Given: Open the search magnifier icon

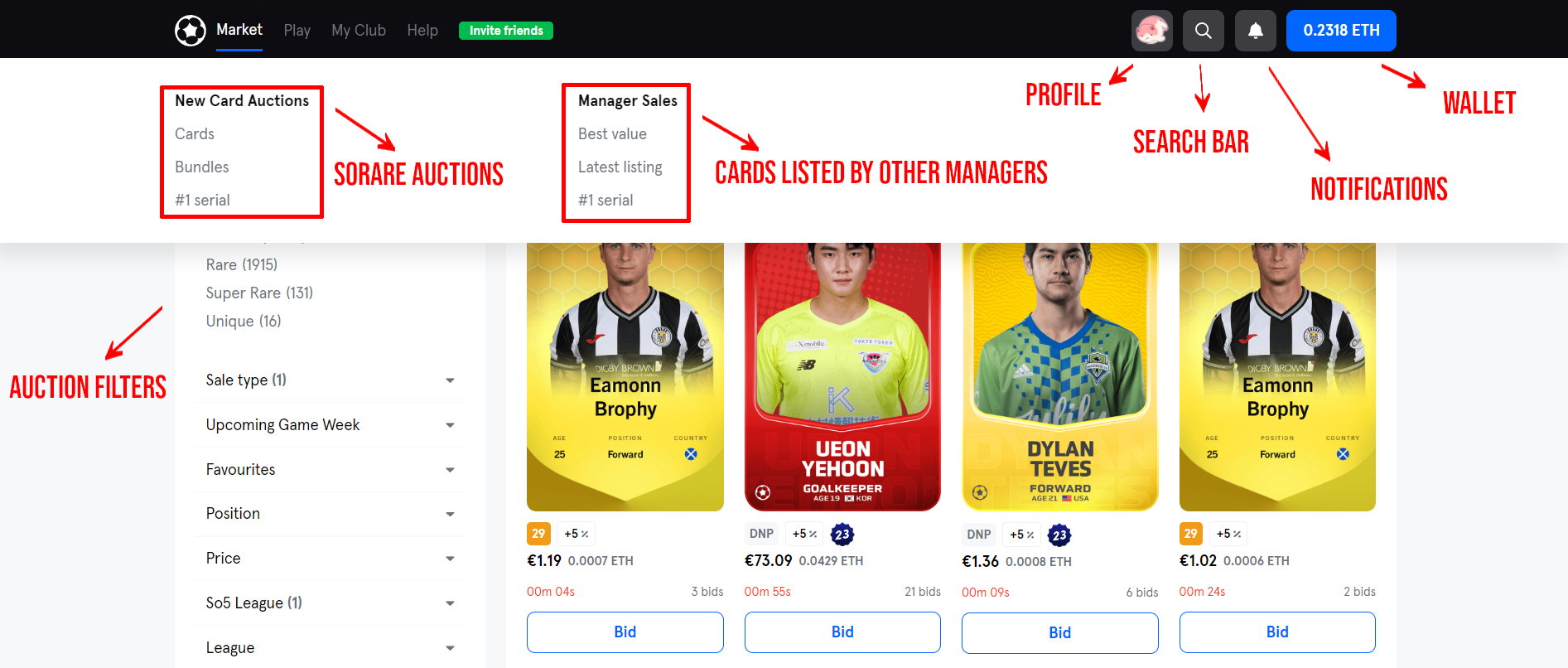Looking at the screenshot, I should tap(1203, 31).
